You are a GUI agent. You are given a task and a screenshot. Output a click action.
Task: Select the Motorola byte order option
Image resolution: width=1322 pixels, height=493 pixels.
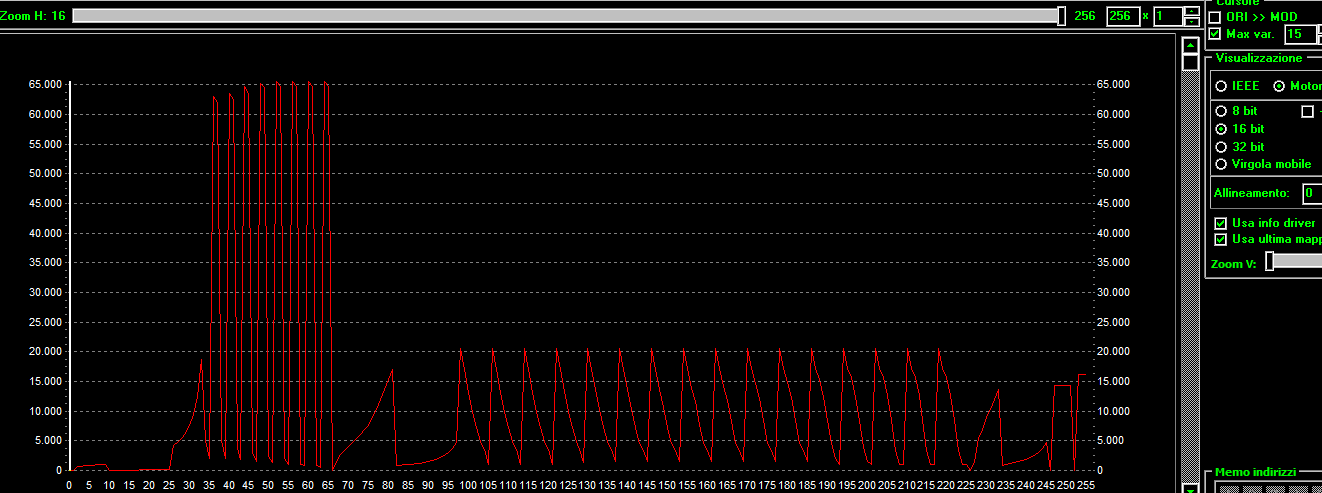1279,86
